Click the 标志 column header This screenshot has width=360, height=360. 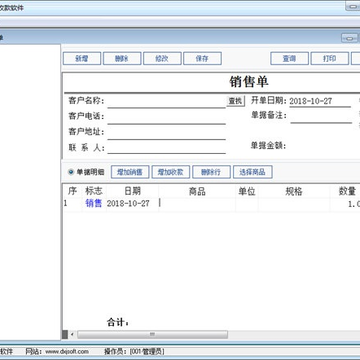[x=94, y=191]
